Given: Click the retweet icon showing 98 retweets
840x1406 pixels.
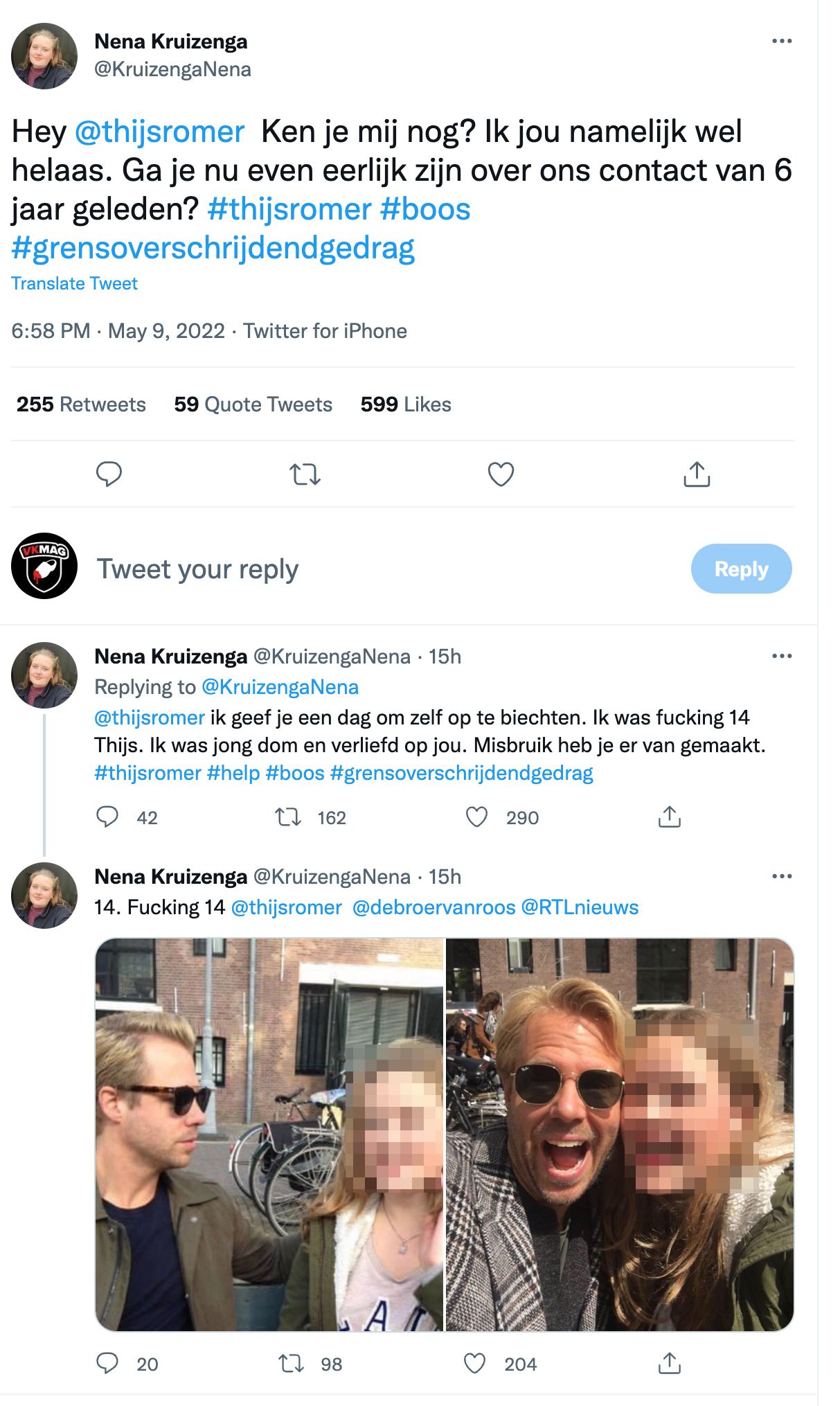Looking at the screenshot, I should pyautogui.click(x=291, y=1363).
